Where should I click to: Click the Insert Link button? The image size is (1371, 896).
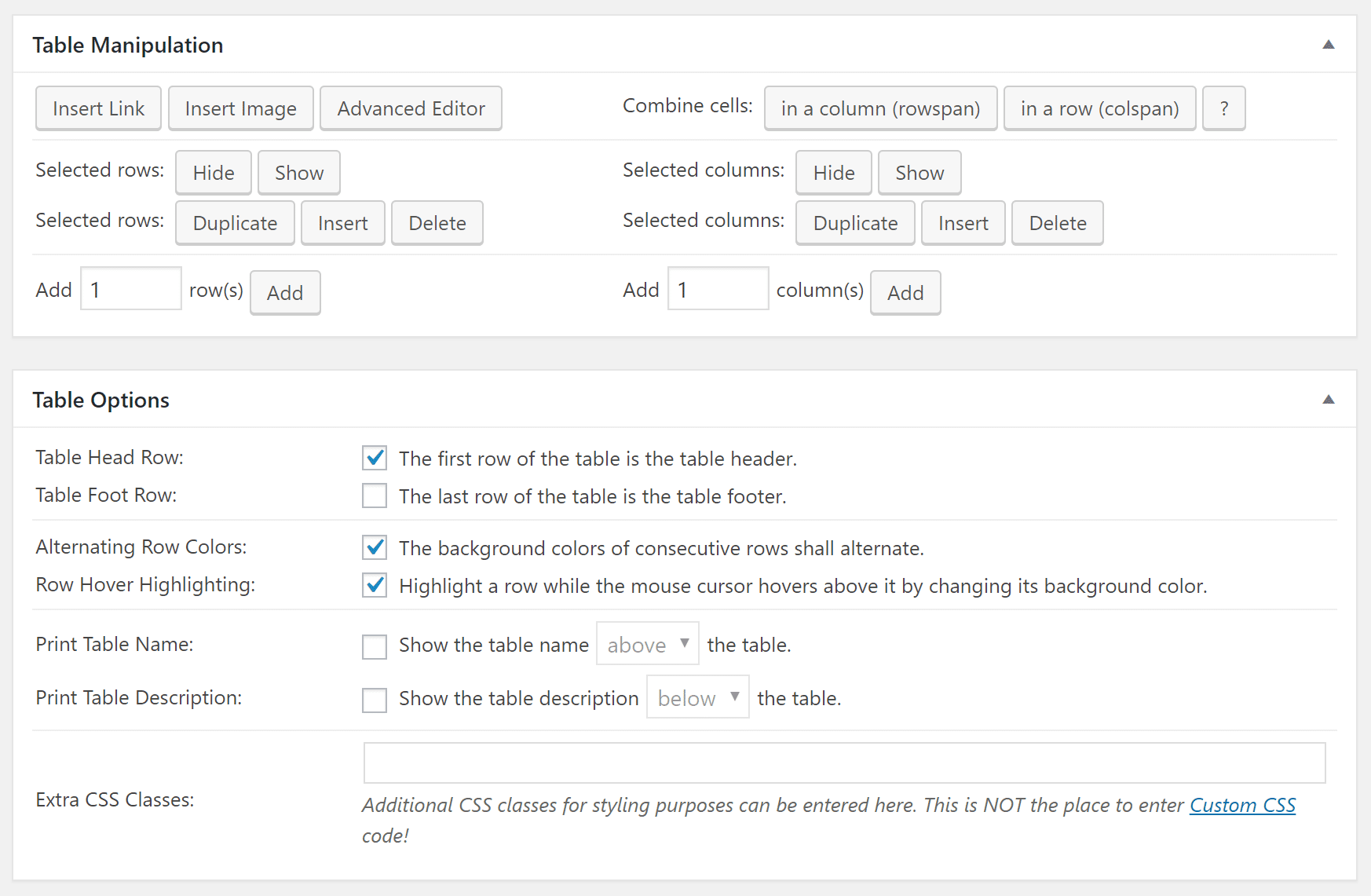coord(98,108)
